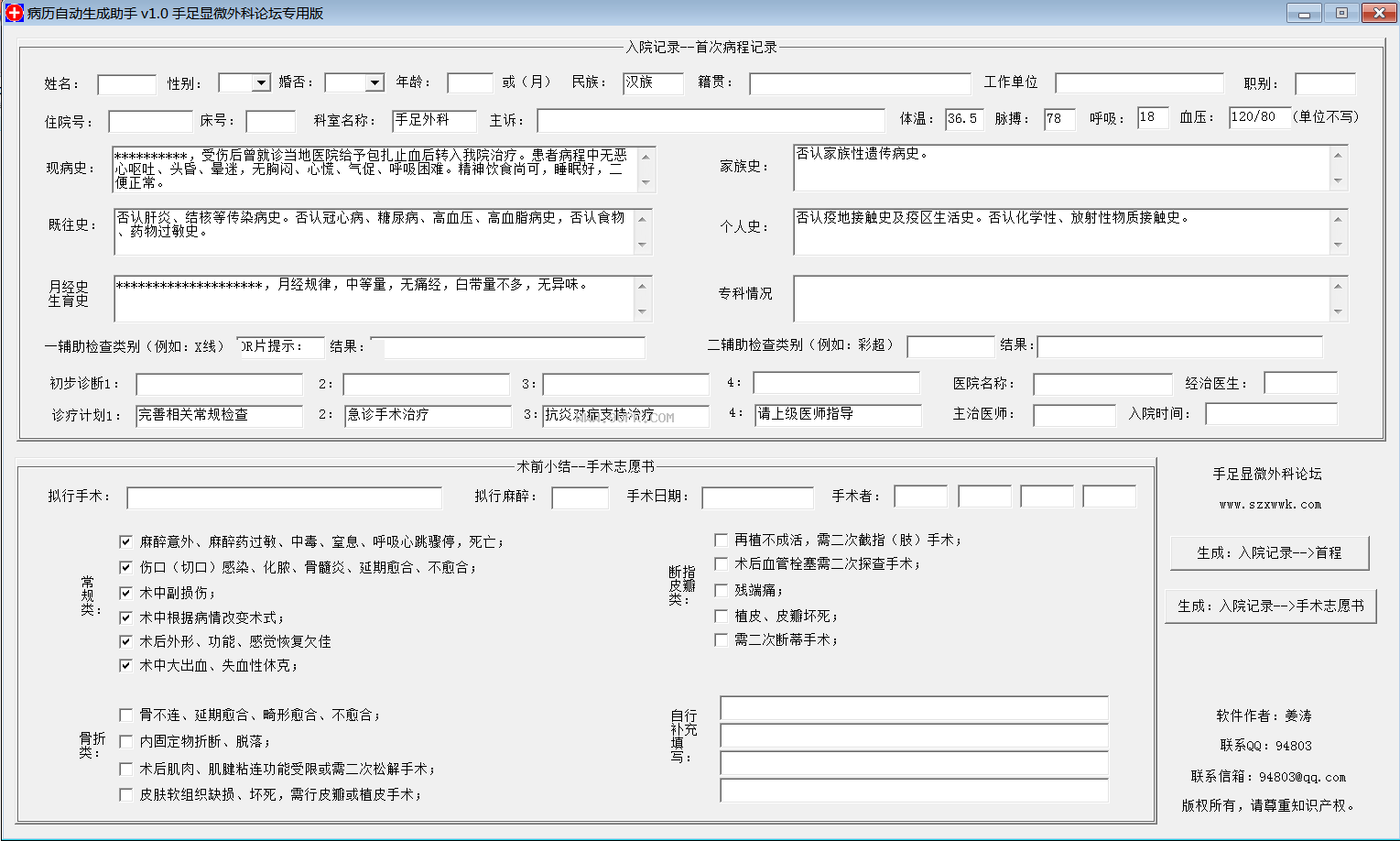The image size is (1400, 841).
Task: Check 残端痛 checkbox
Action: tap(721, 590)
